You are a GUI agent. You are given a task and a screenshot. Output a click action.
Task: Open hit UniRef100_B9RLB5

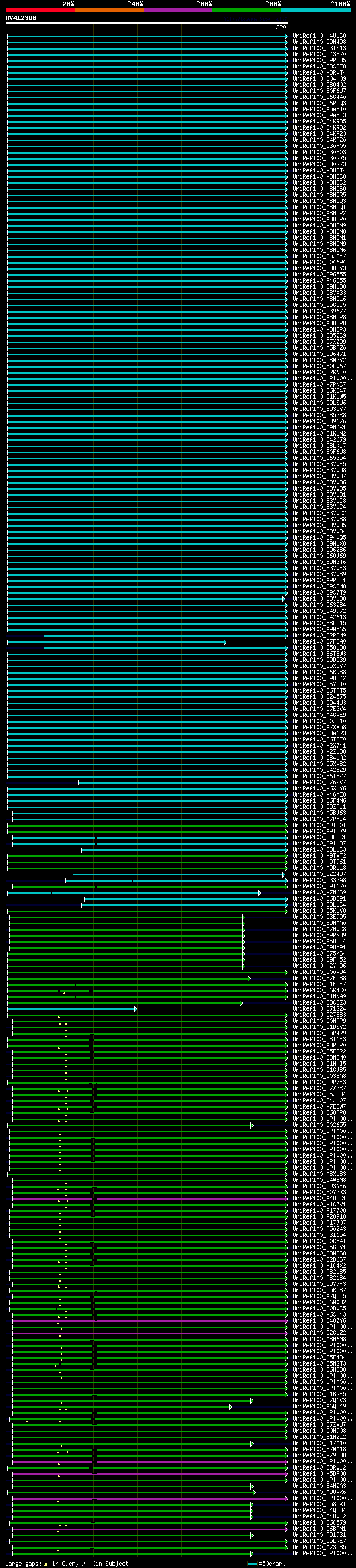click(319, 60)
